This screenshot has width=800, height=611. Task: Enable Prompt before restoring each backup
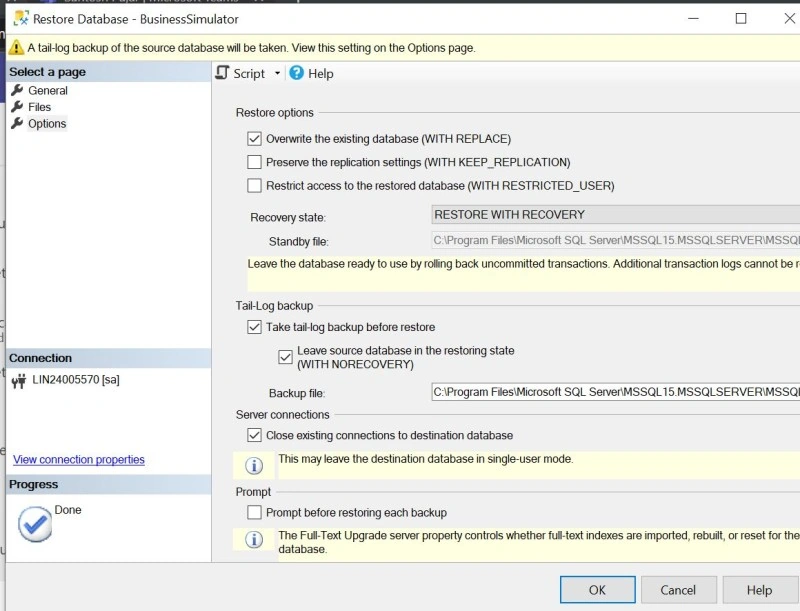pos(254,512)
